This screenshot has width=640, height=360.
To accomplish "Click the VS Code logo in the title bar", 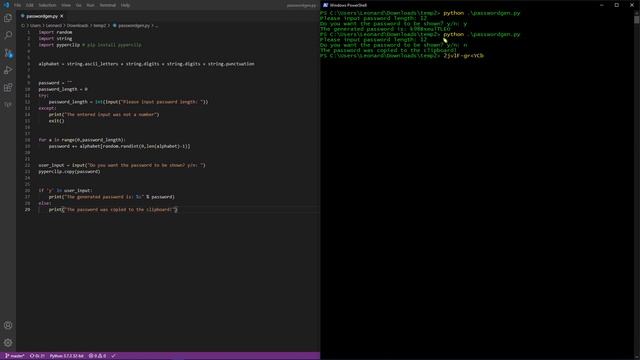I will 6,5.
